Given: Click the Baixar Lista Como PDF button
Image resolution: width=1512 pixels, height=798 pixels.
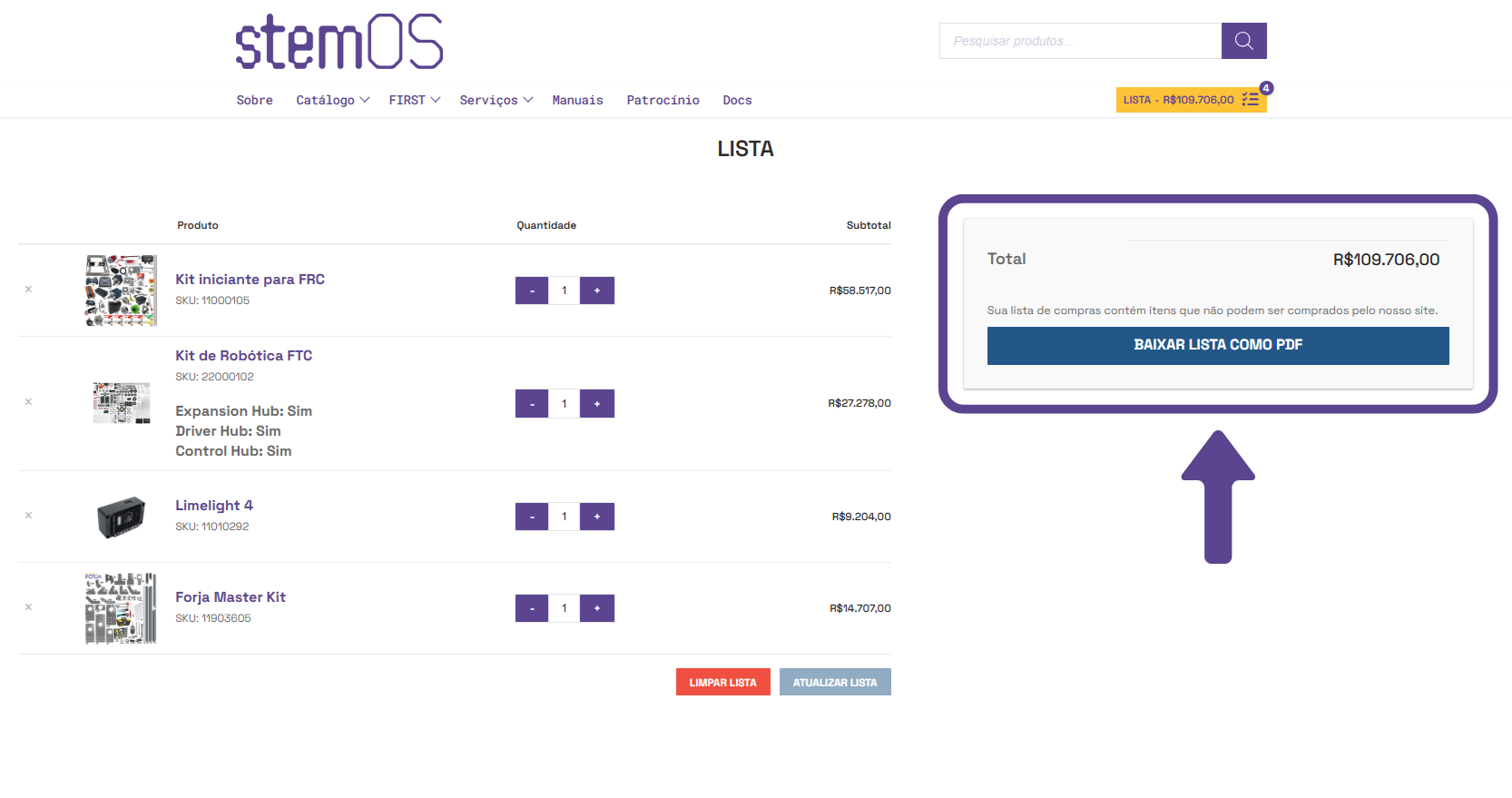Looking at the screenshot, I should point(1217,345).
